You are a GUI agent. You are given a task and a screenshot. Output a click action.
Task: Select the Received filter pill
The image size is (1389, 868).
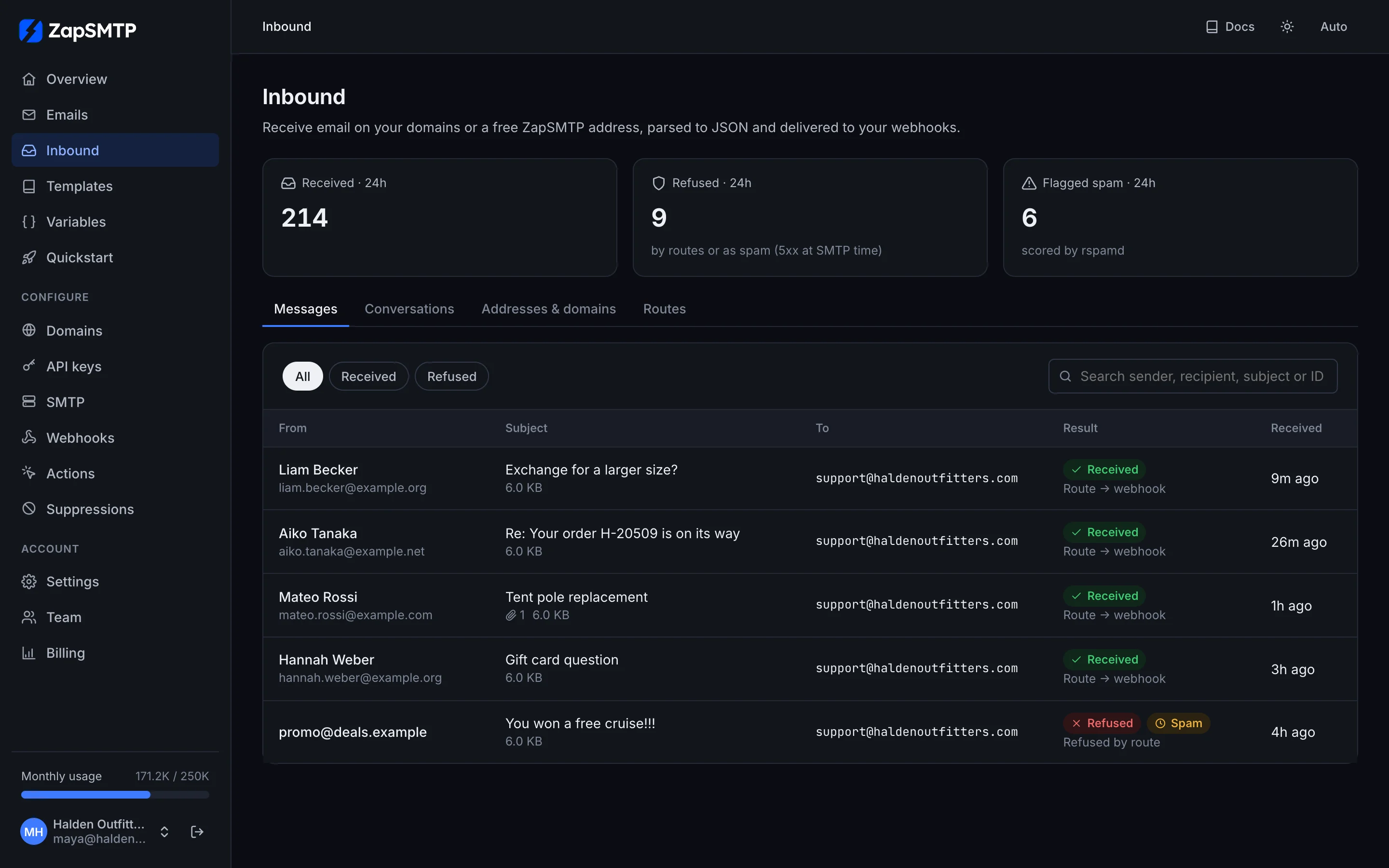368,377
